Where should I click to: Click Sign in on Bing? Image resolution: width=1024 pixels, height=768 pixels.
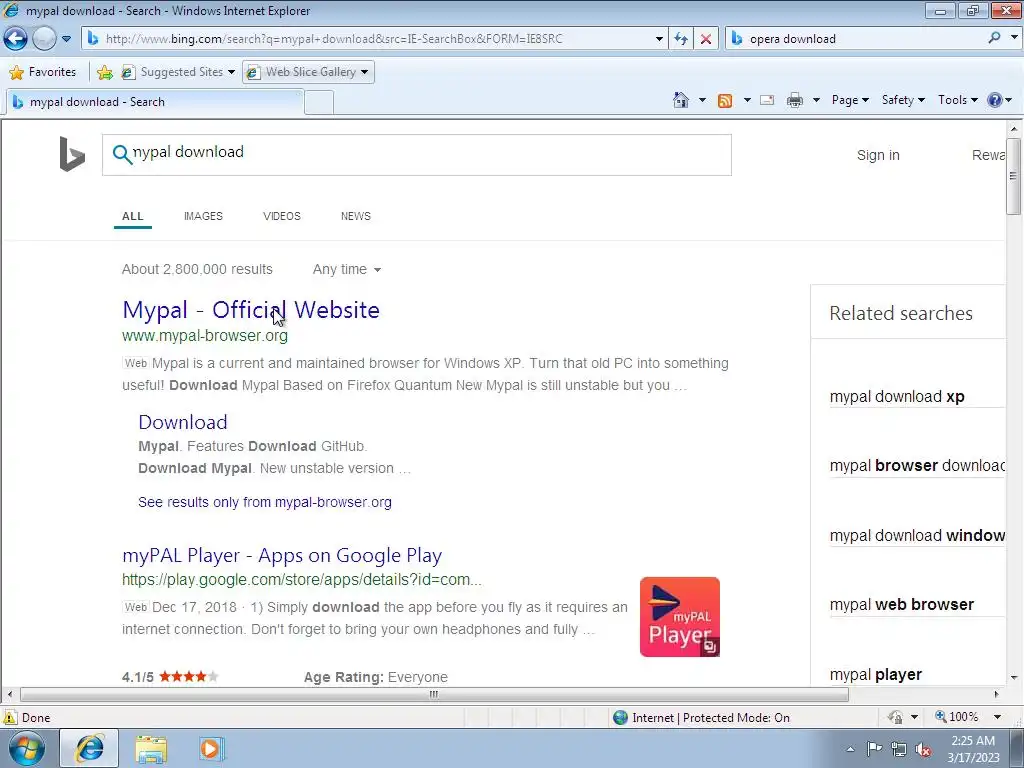click(878, 155)
